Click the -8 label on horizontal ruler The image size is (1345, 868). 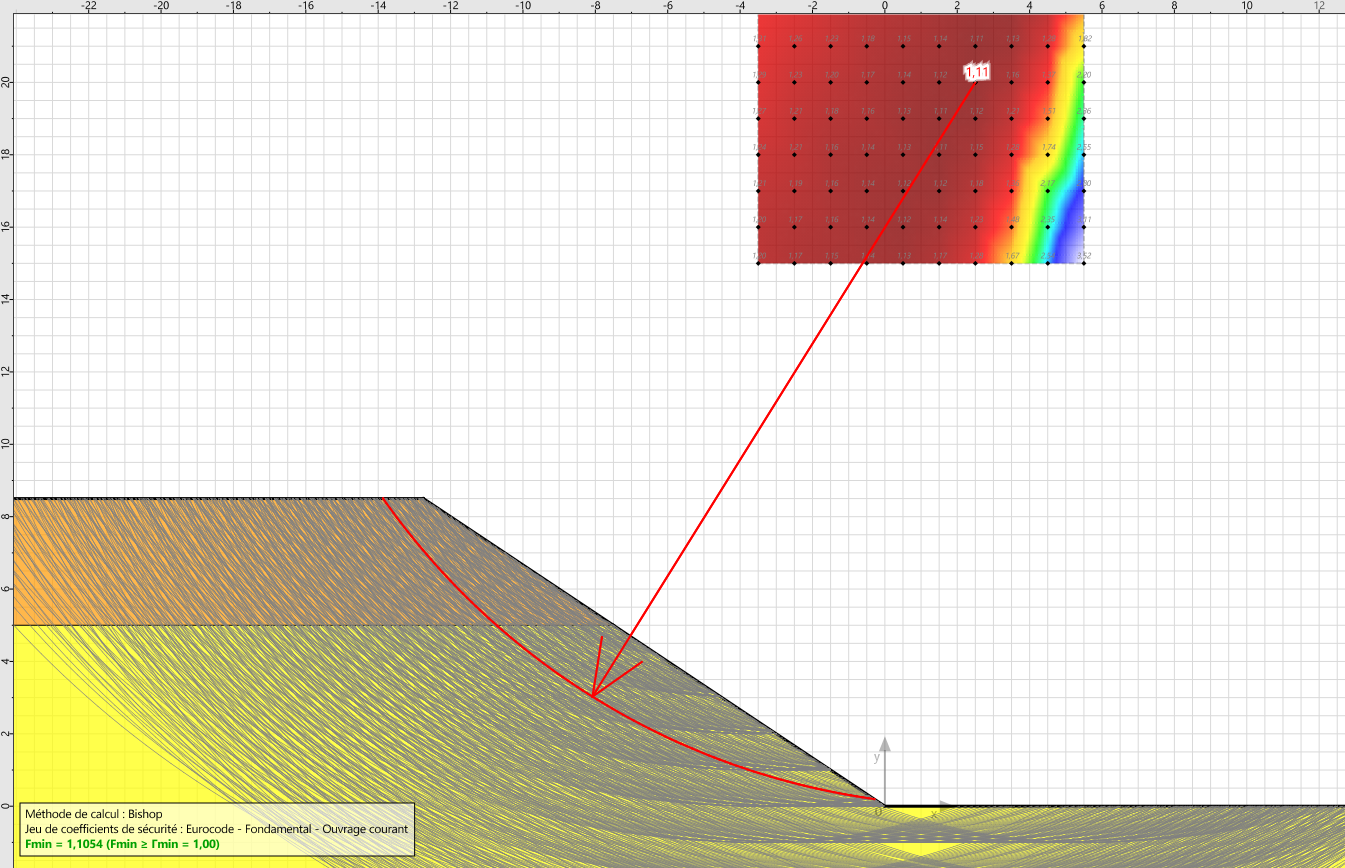(595, 6)
